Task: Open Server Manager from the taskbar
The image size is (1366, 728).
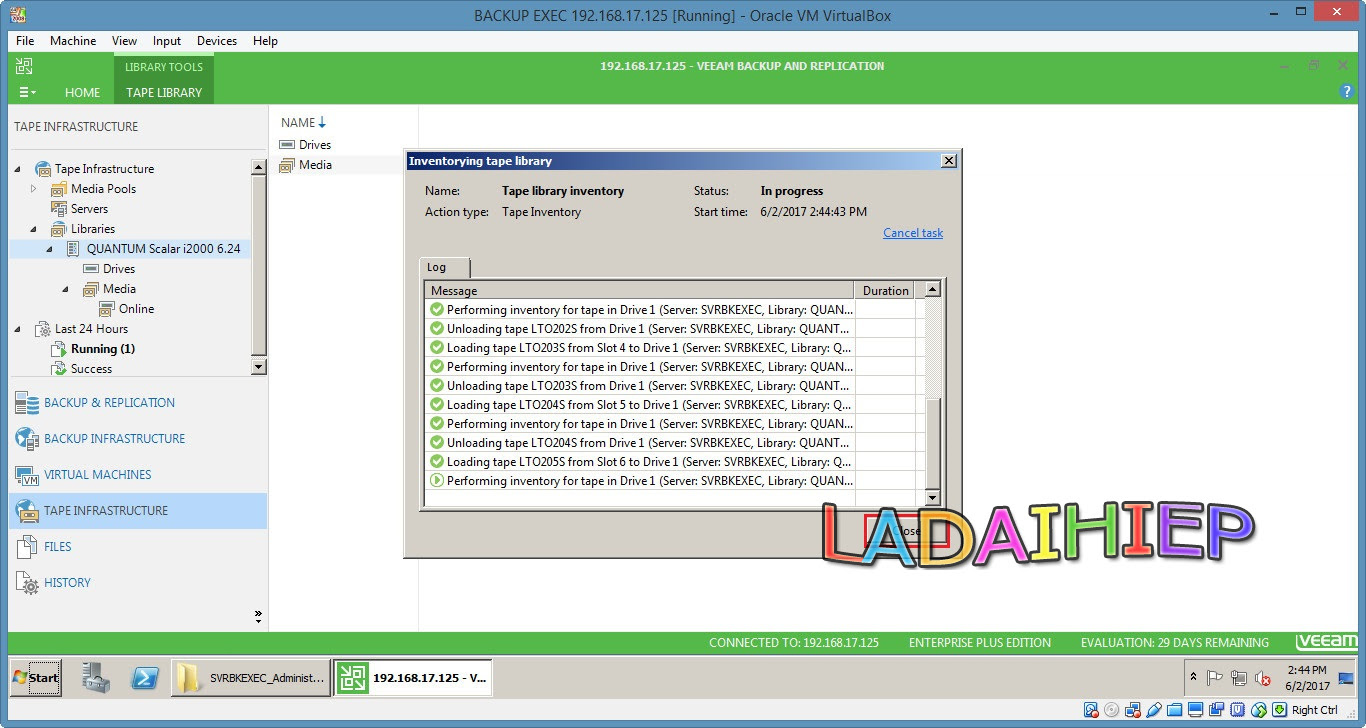Action: point(96,677)
